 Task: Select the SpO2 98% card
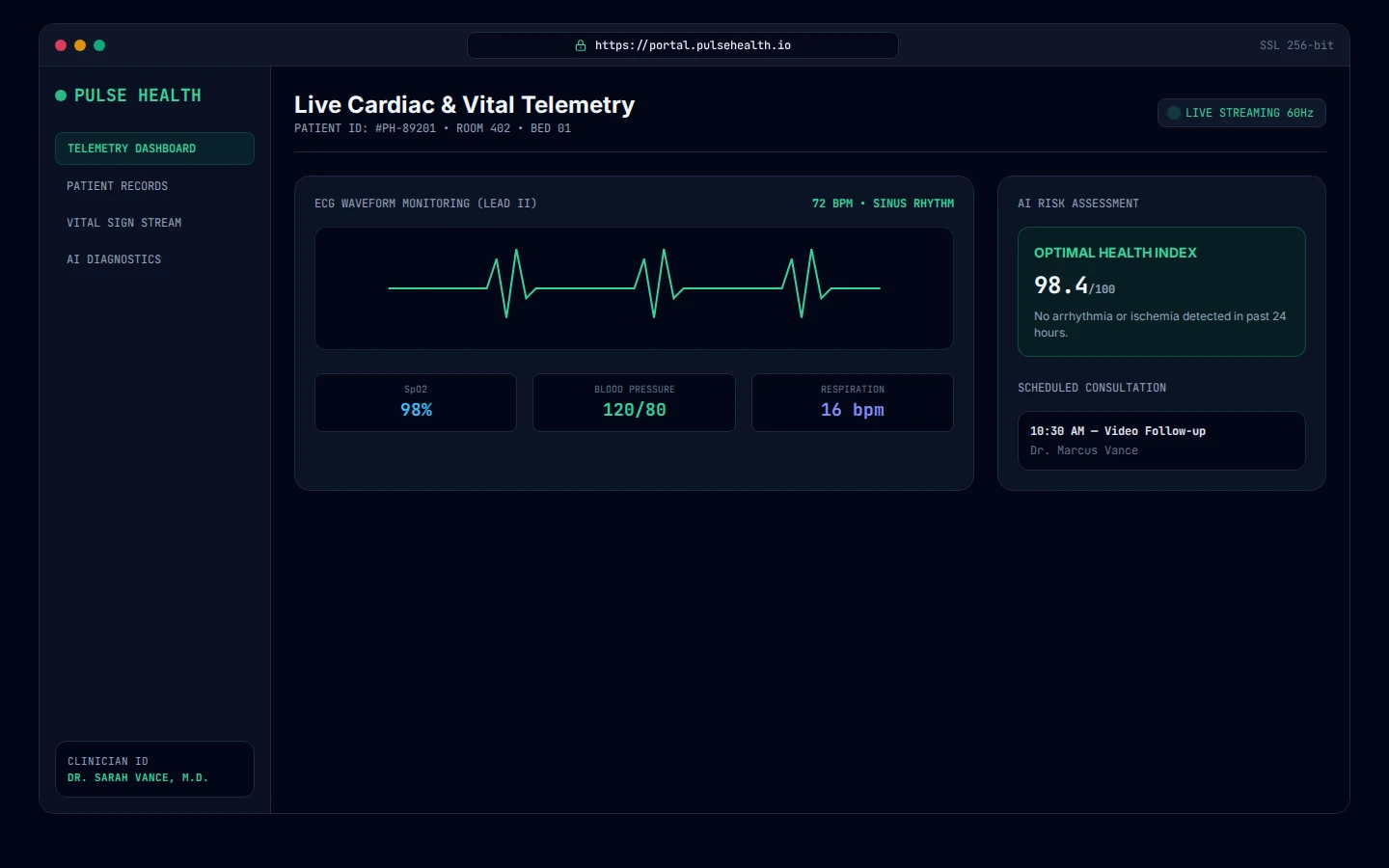pyautogui.click(x=416, y=402)
